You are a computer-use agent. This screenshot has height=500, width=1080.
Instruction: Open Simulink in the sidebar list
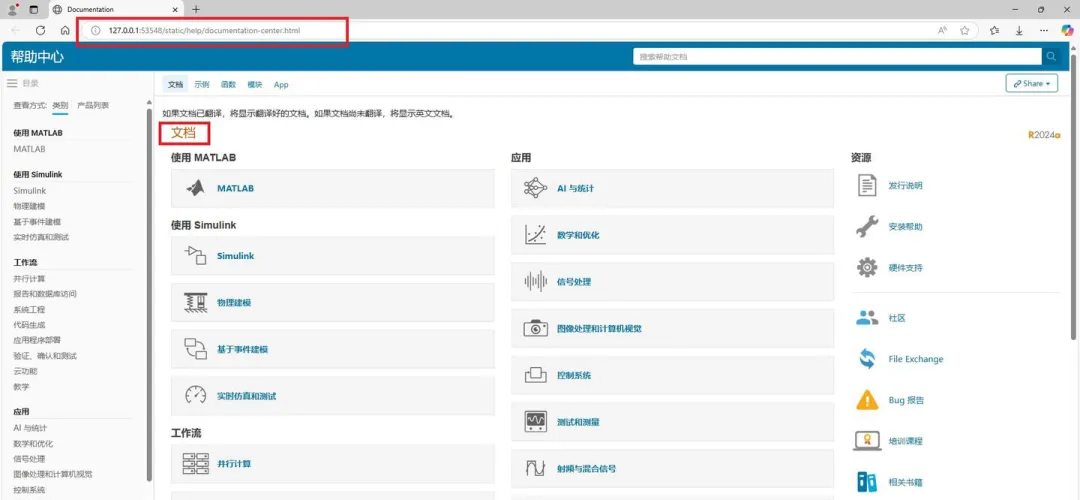click(x=30, y=191)
